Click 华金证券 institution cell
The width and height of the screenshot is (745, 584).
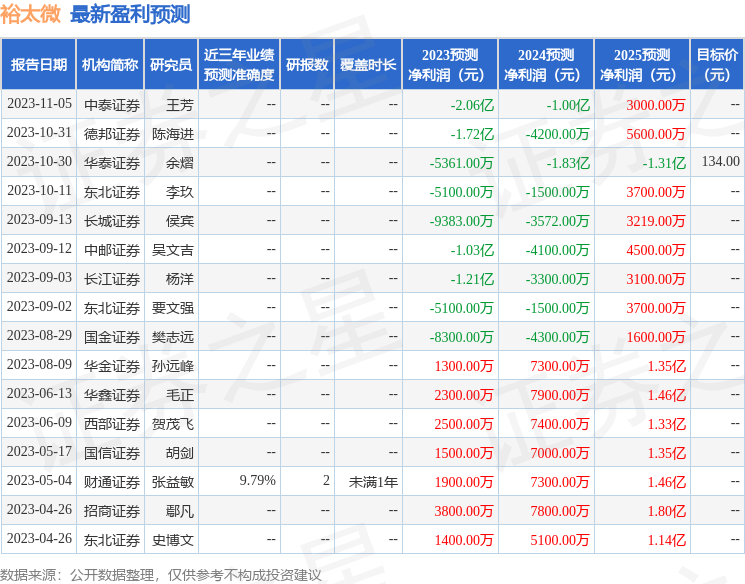112,366
